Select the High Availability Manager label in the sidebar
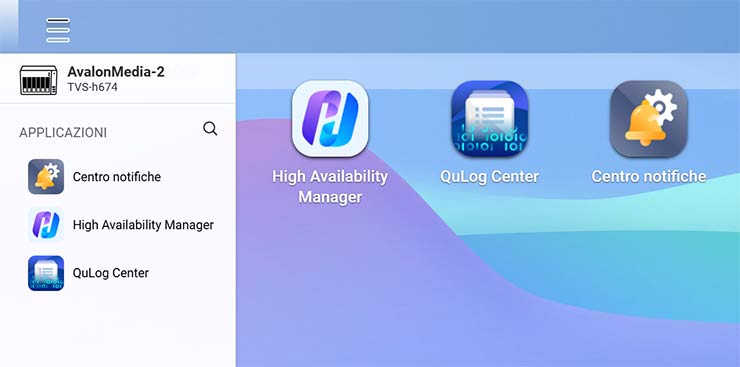The height and width of the screenshot is (367, 740). pyautogui.click(x=143, y=225)
